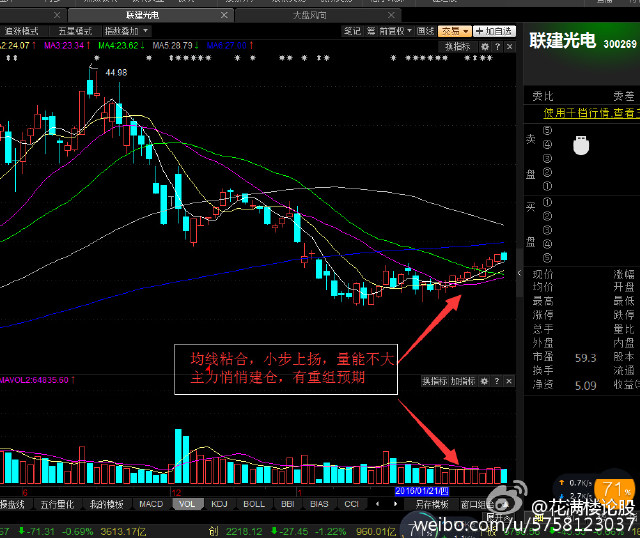
Task: Open main chart indicator settings gear
Action: [484, 46]
